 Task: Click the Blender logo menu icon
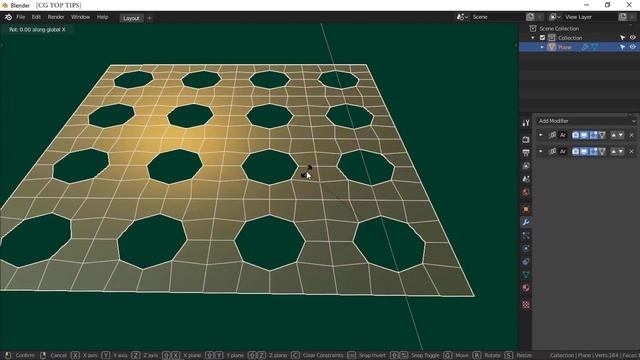pos(8,17)
